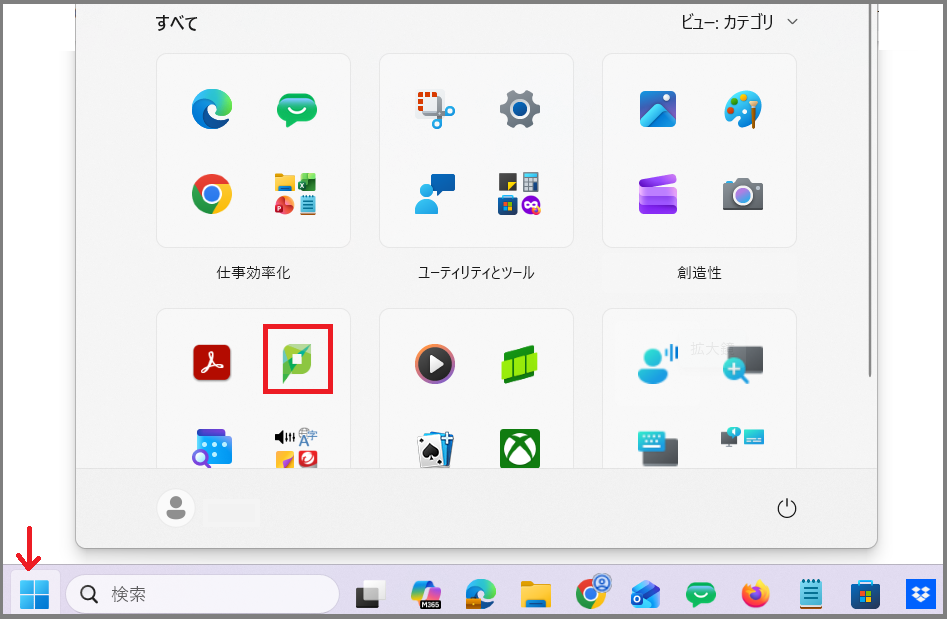
Task: Open Task View on the taskbar
Action: pos(370,594)
